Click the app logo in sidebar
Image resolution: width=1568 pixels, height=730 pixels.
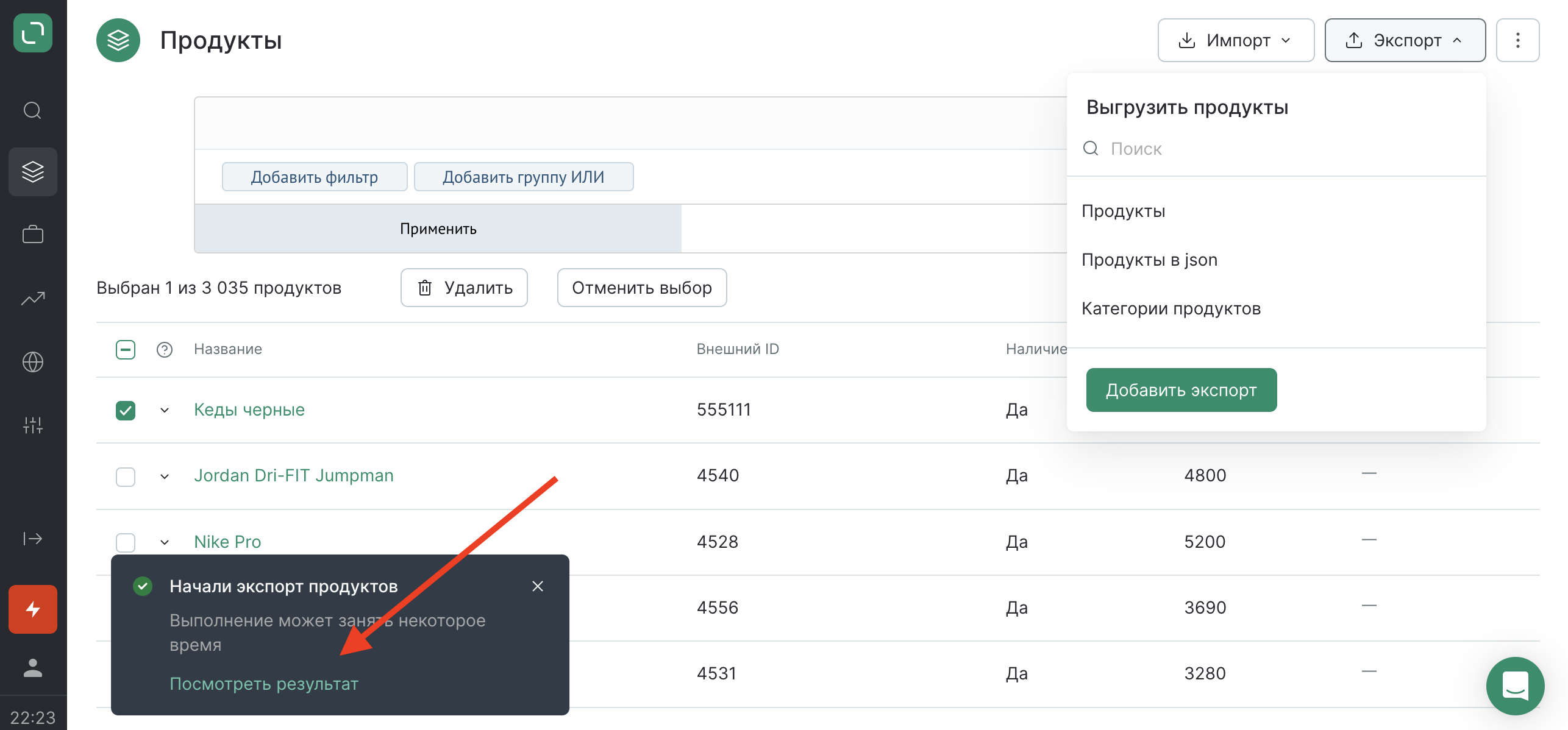click(33, 32)
